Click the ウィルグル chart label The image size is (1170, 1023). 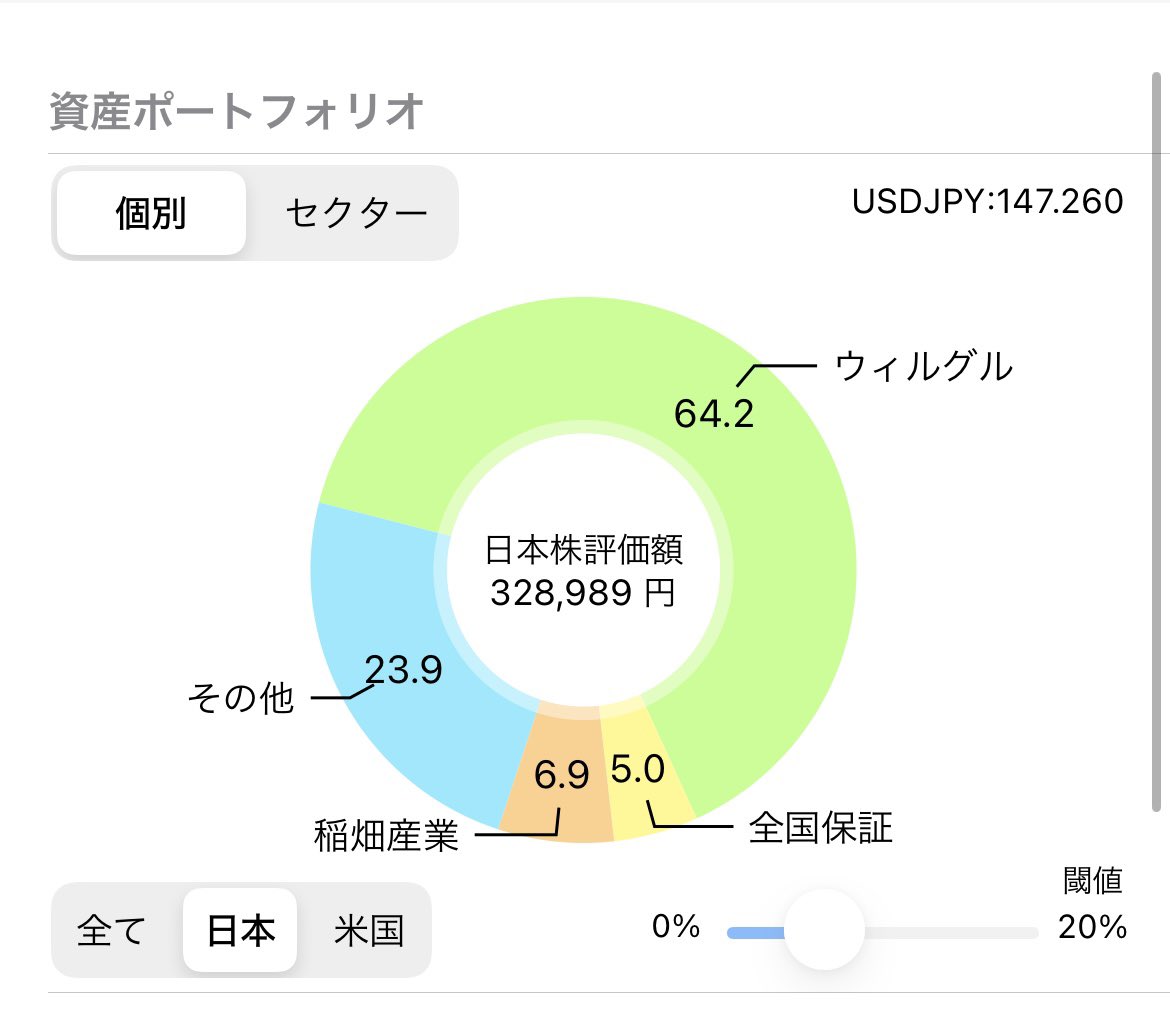coord(923,367)
